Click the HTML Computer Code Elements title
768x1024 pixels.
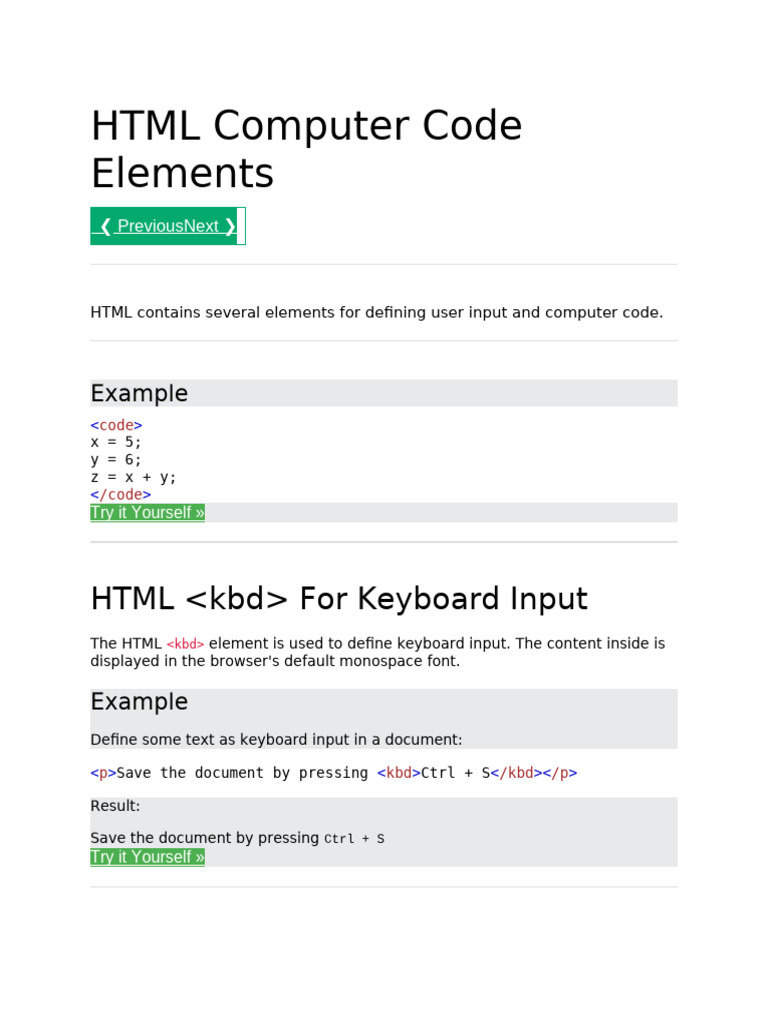tap(306, 149)
